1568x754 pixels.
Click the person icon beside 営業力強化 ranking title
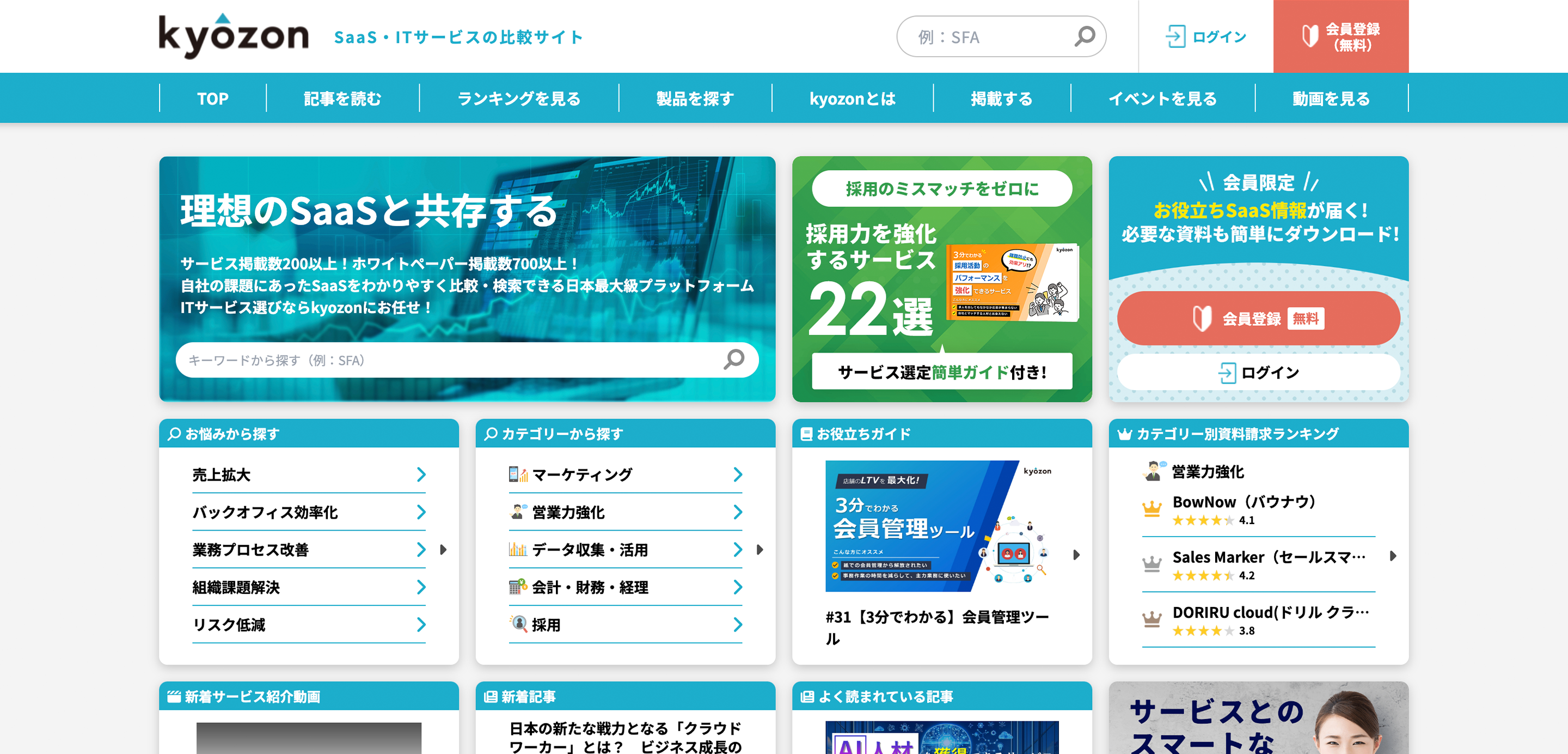point(1154,471)
